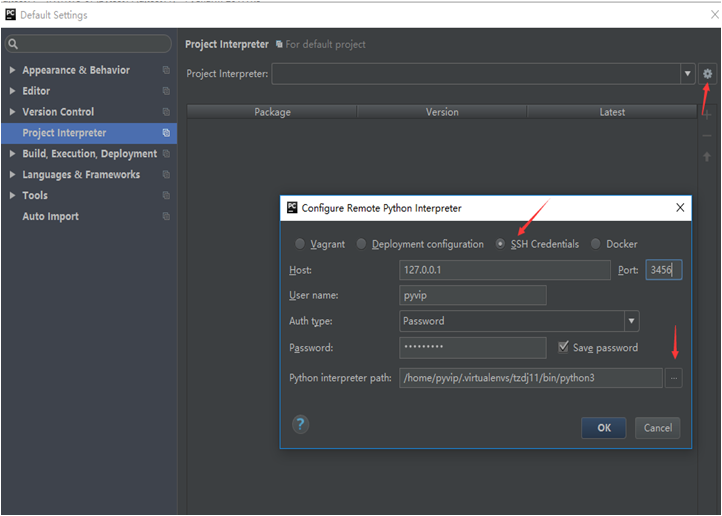This screenshot has width=722, height=516.
Task: Click the upgrade package arrow icon
Action: click(707, 157)
